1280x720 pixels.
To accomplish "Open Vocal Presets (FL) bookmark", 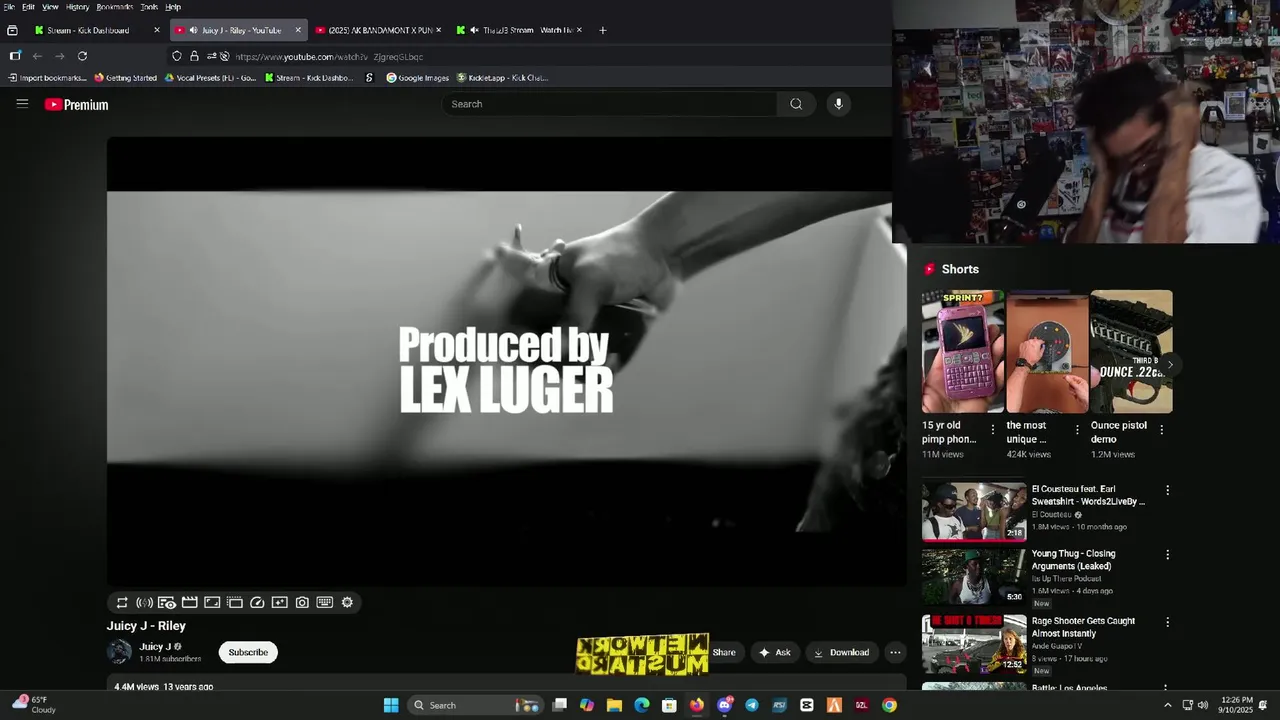I will tap(210, 78).
